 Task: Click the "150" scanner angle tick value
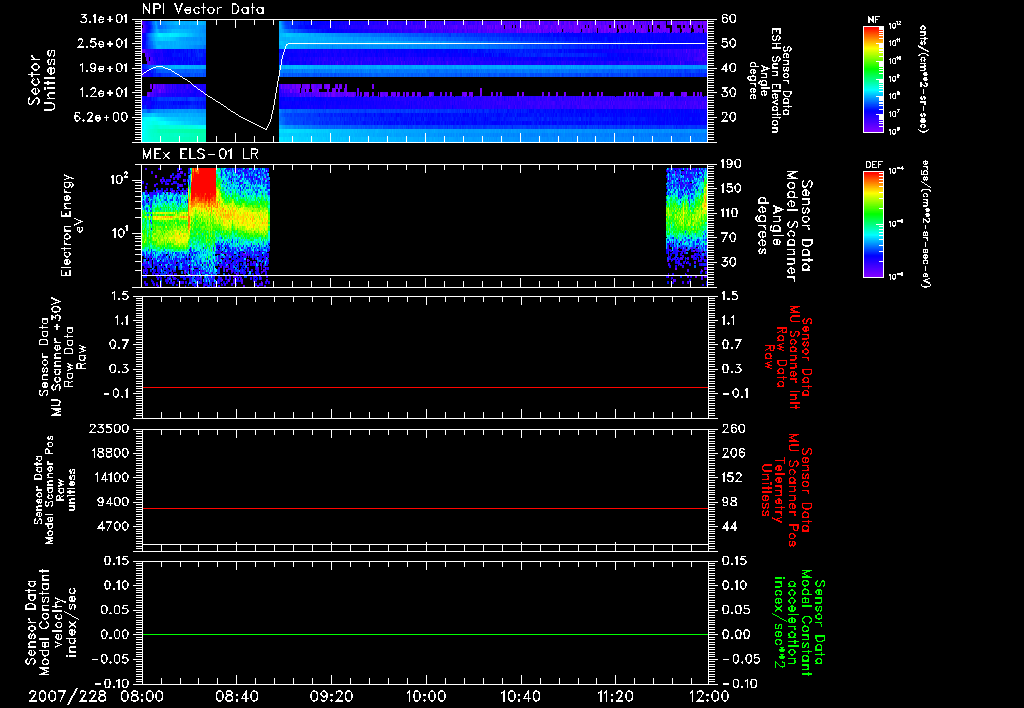pyautogui.click(x=731, y=189)
